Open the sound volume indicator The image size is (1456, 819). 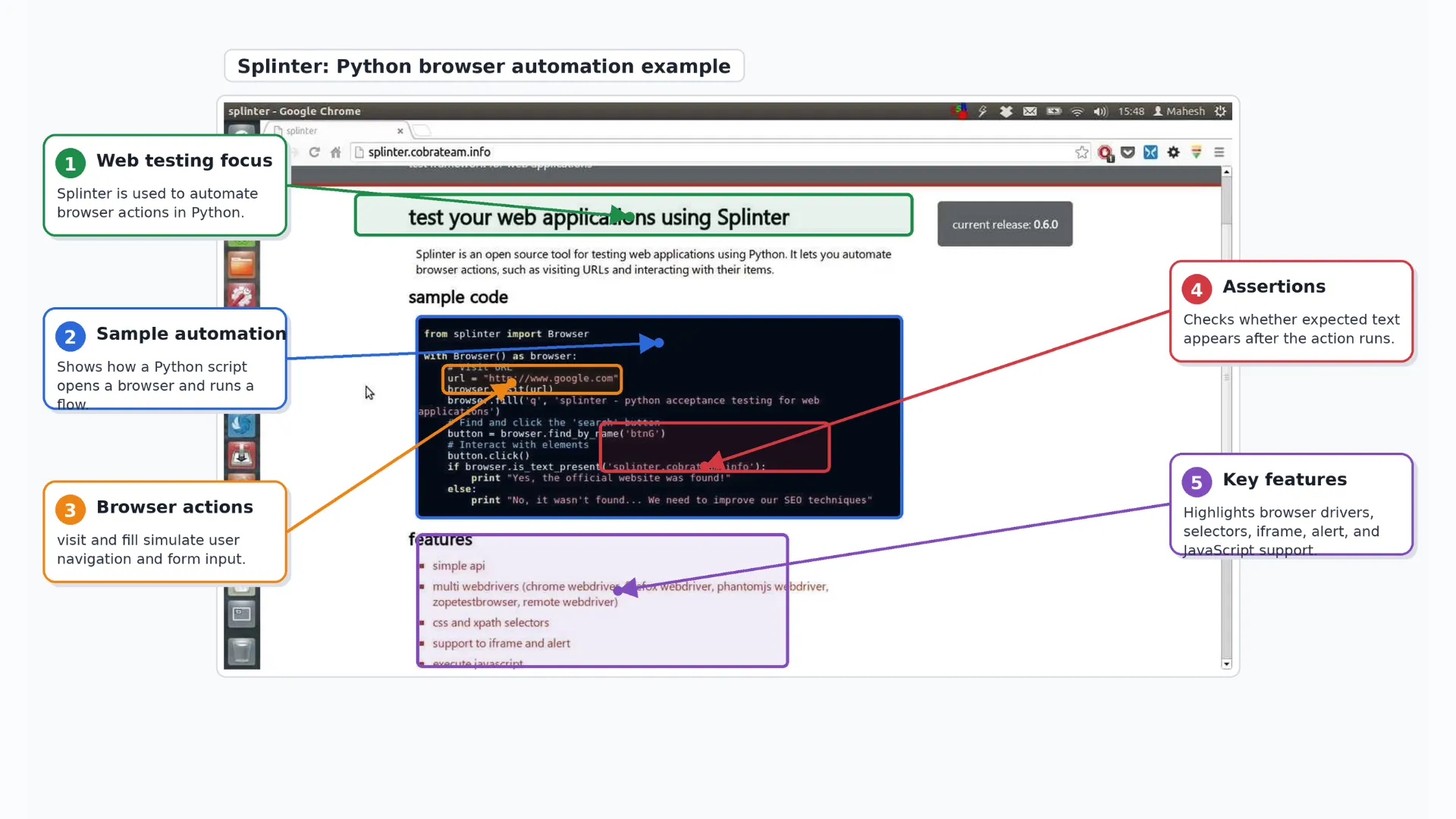tap(1100, 111)
